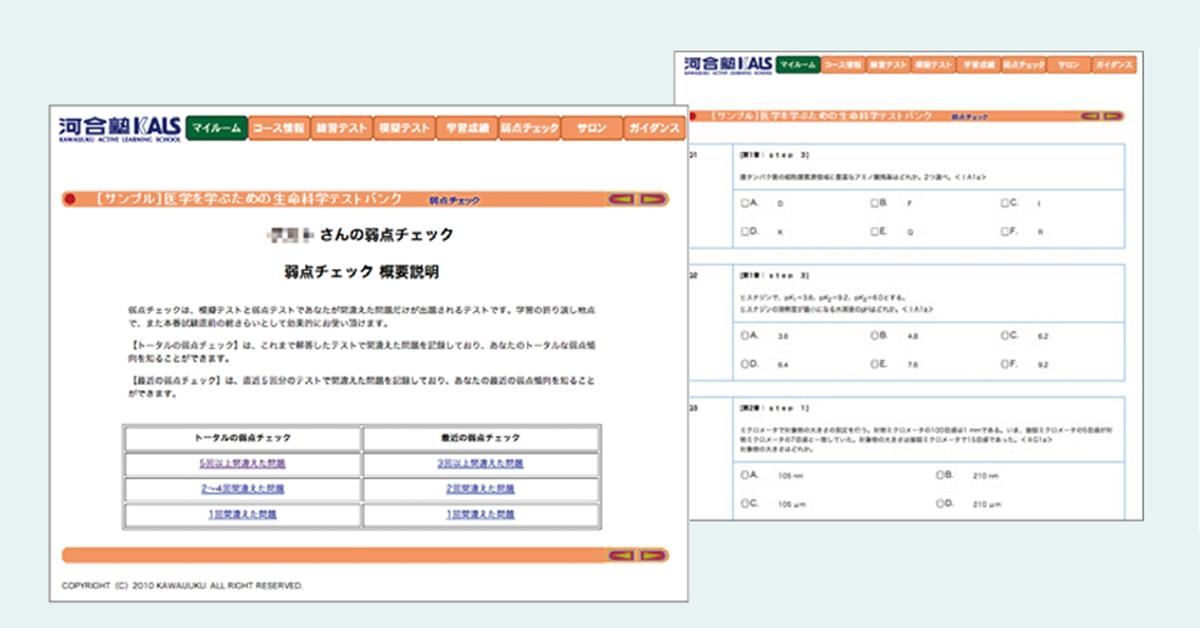
Task: Open the 2〜4回間違えた問題 link
Action: [x=241, y=490]
